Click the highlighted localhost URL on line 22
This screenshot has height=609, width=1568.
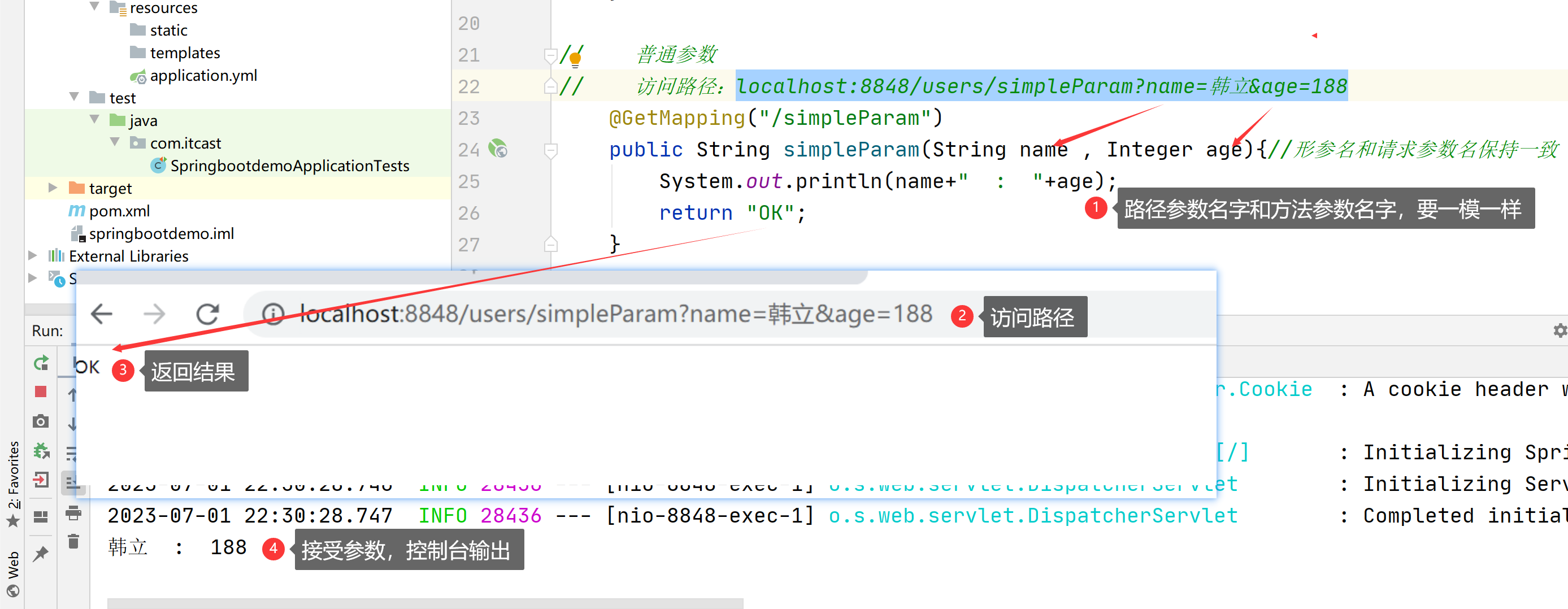coord(1041,86)
